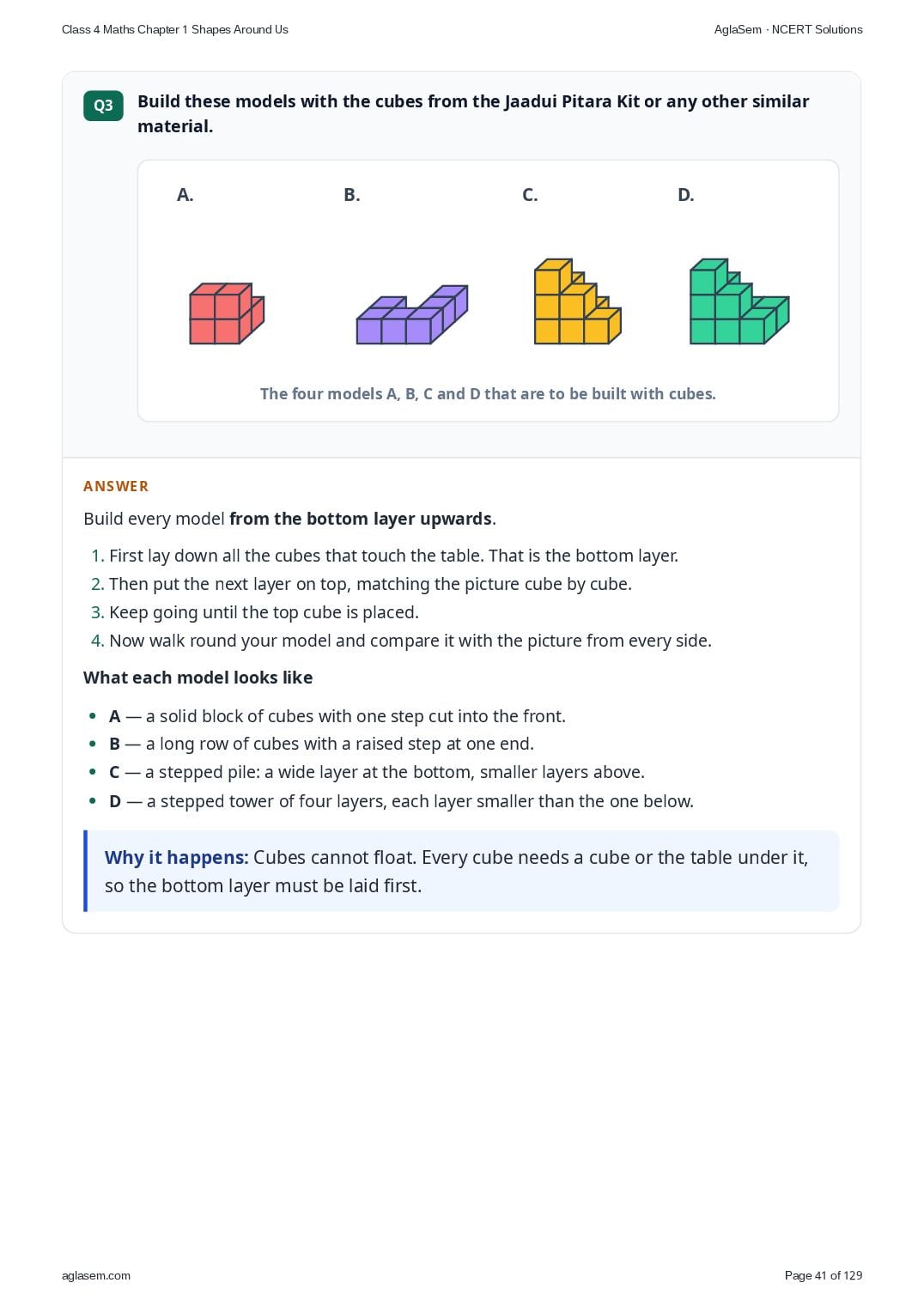Image resolution: width=924 pixels, height=1307 pixels.
Task: Click the 'D.' model label
Action: (x=685, y=195)
